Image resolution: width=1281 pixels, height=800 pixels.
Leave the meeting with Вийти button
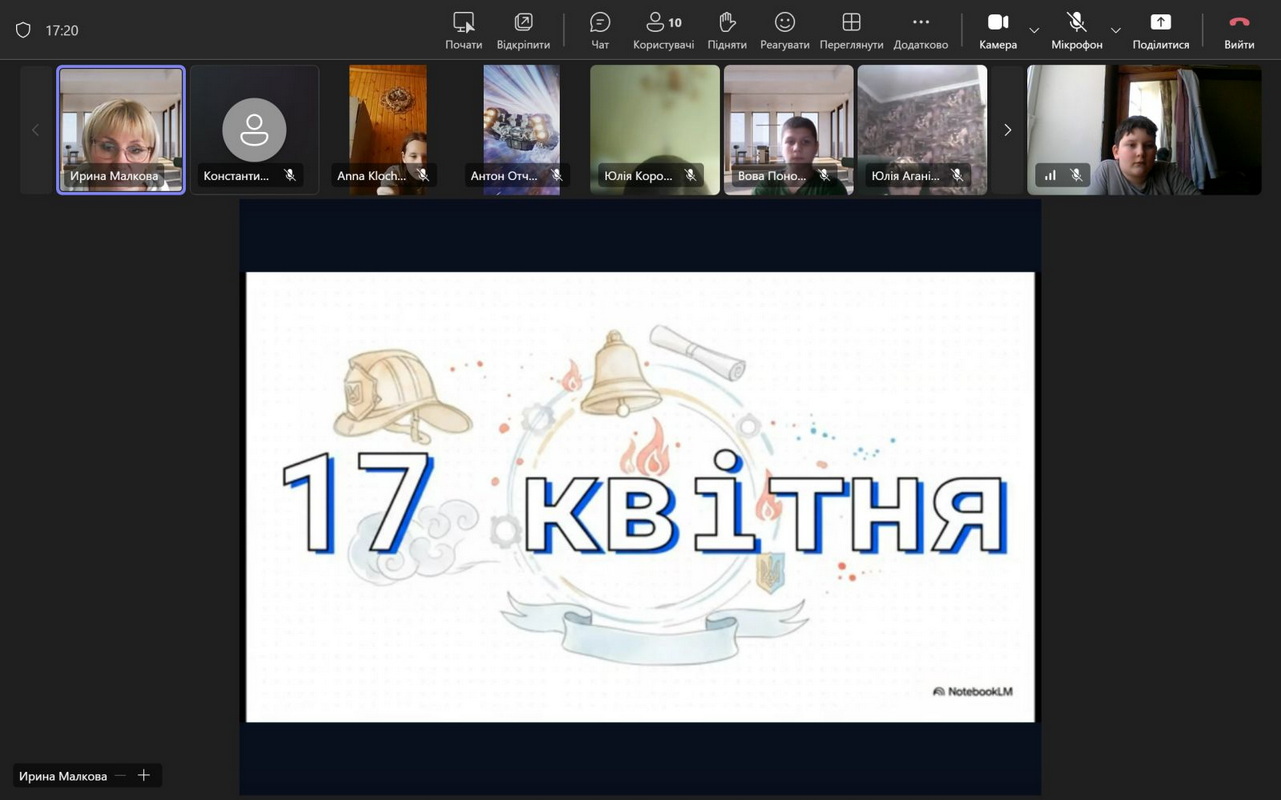click(1239, 23)
